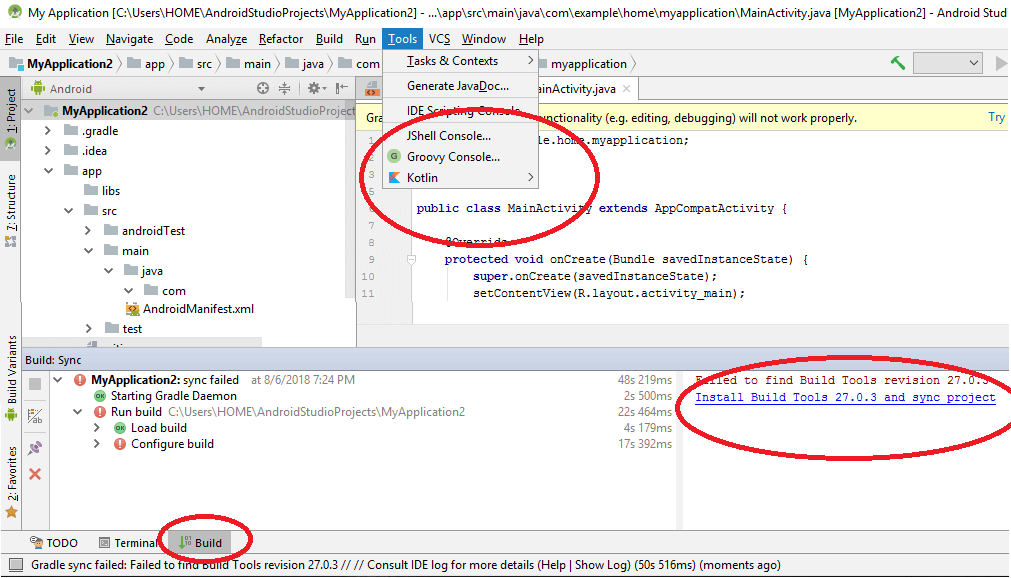Open the VCS menu
Viewport: 1011px width, 578px height.
point(439,39)
